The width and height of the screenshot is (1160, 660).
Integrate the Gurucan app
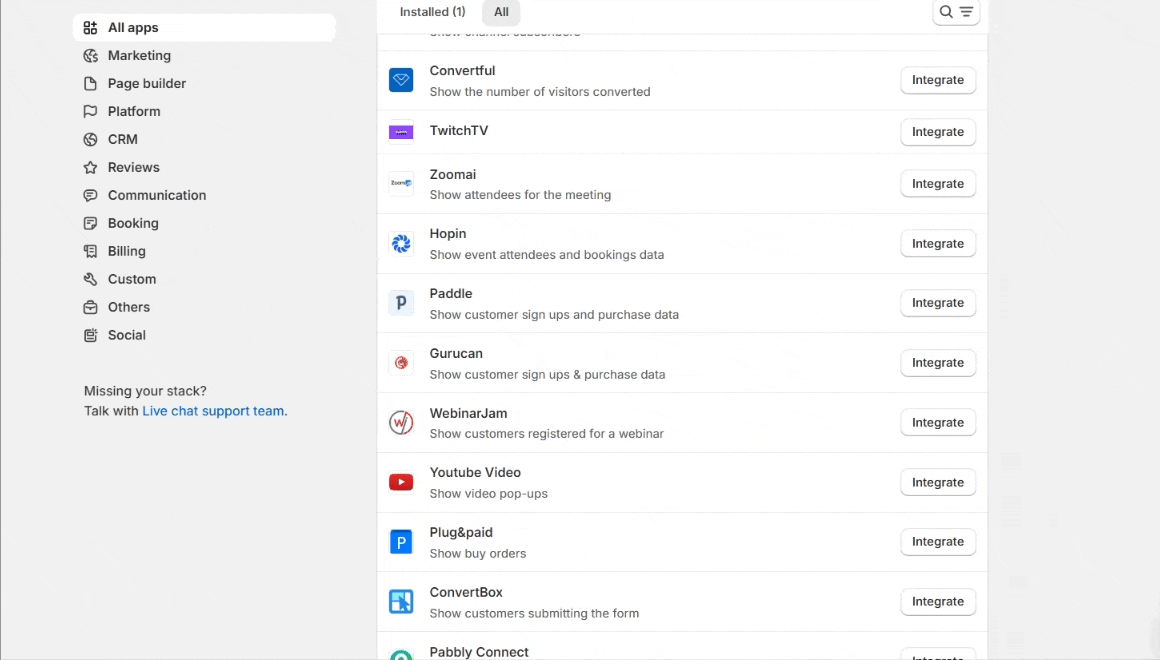click(x=937, y=363)
